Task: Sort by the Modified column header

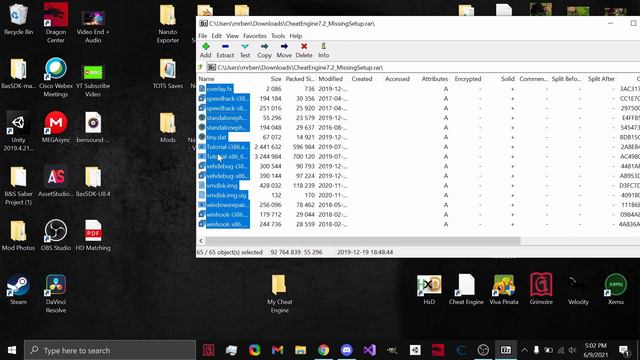Action: pyautogui.click(x=330, y=79)
